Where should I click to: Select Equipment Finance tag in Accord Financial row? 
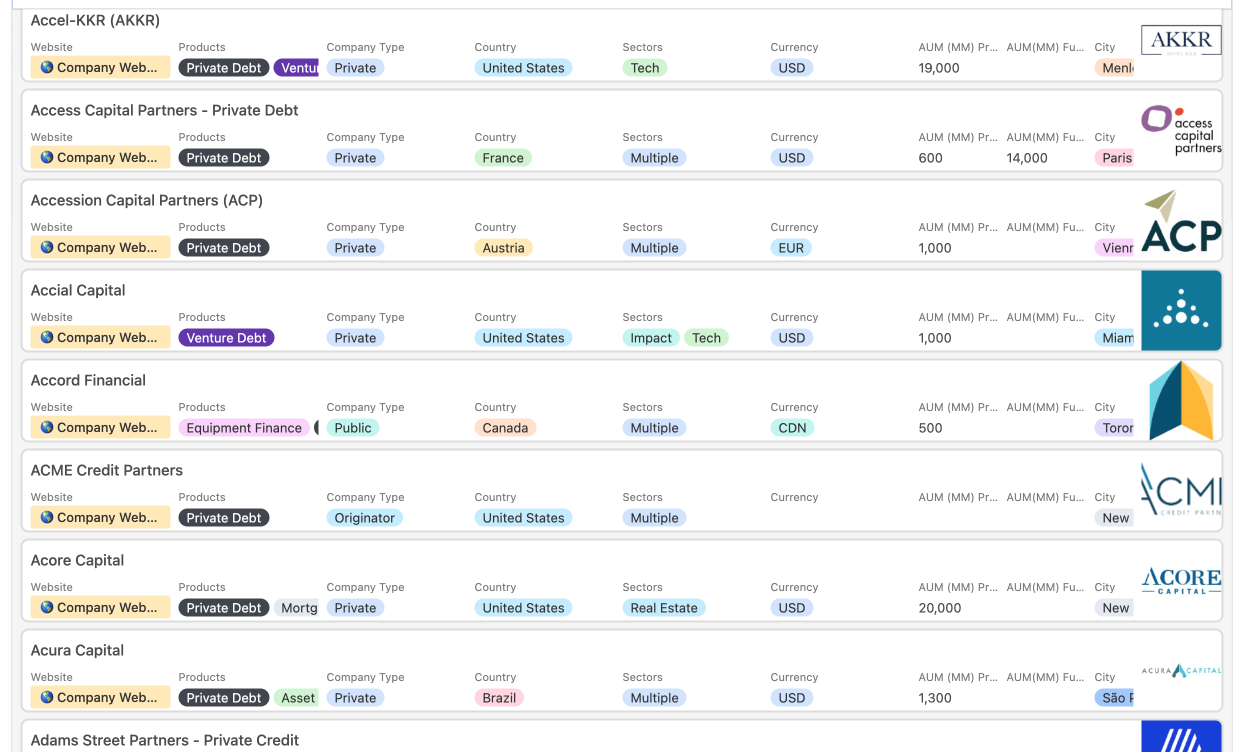click(244, 428)
